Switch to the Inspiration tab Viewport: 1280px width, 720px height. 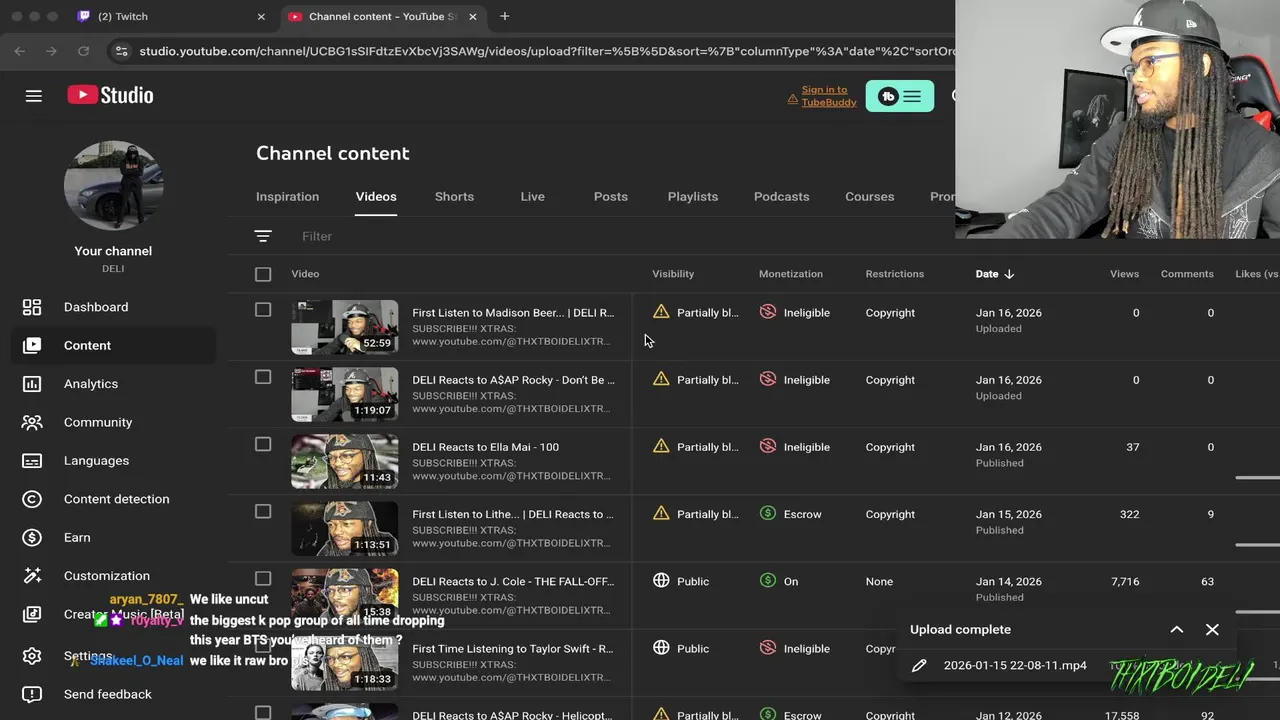287,196
